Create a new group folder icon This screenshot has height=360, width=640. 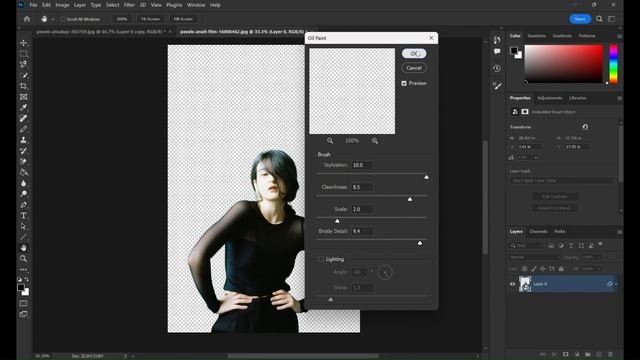click(x=588, y=354)
